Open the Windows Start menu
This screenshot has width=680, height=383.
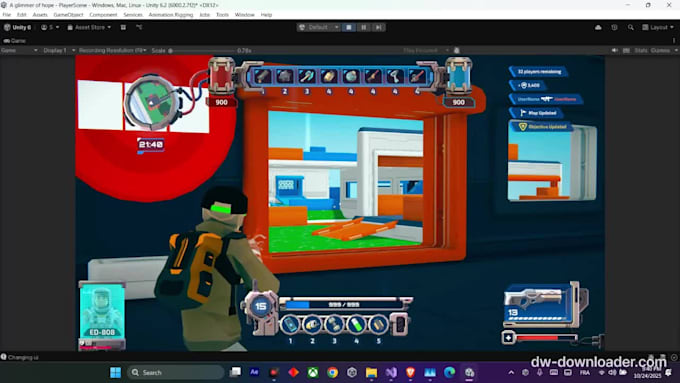click(x=115, y=373)
